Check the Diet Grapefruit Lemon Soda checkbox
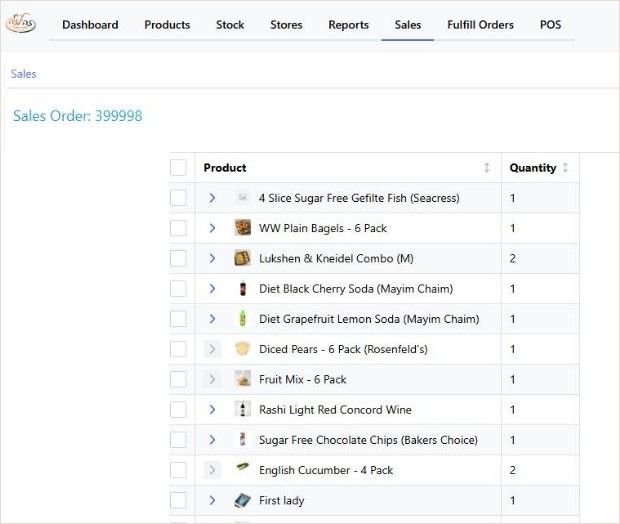This screenshot has width=620, height=524. pyautogui.click(x=178, y=319)
